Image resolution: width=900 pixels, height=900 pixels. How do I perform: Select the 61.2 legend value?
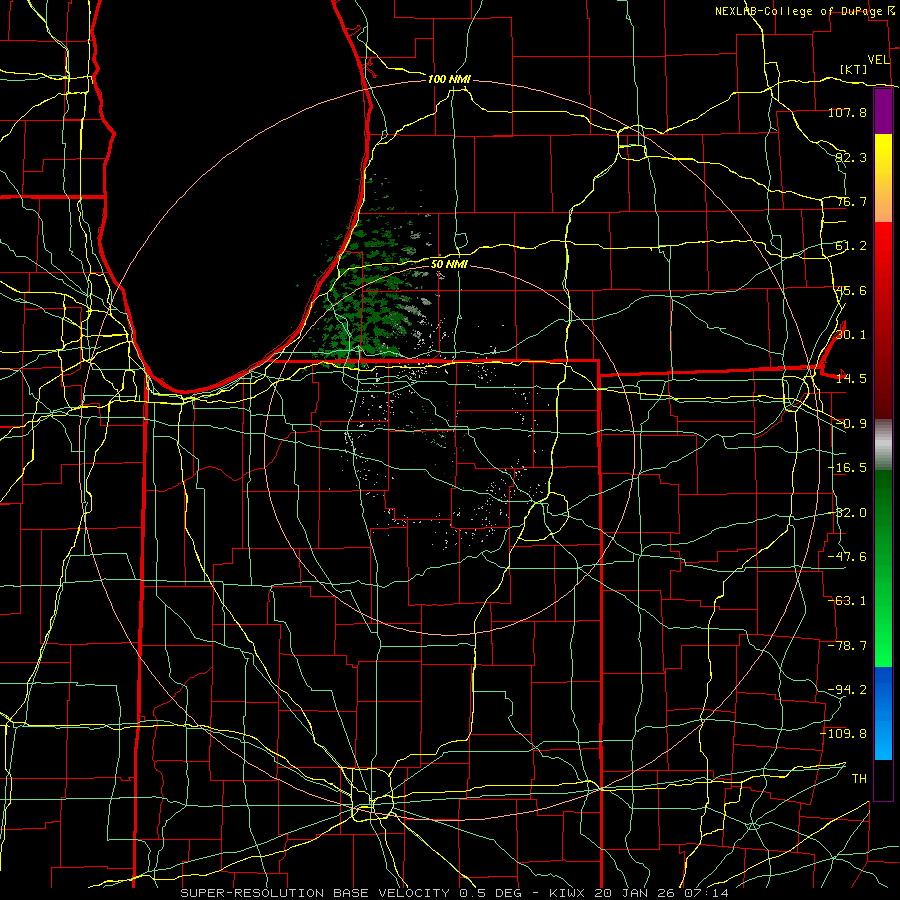tap(851, 246)
